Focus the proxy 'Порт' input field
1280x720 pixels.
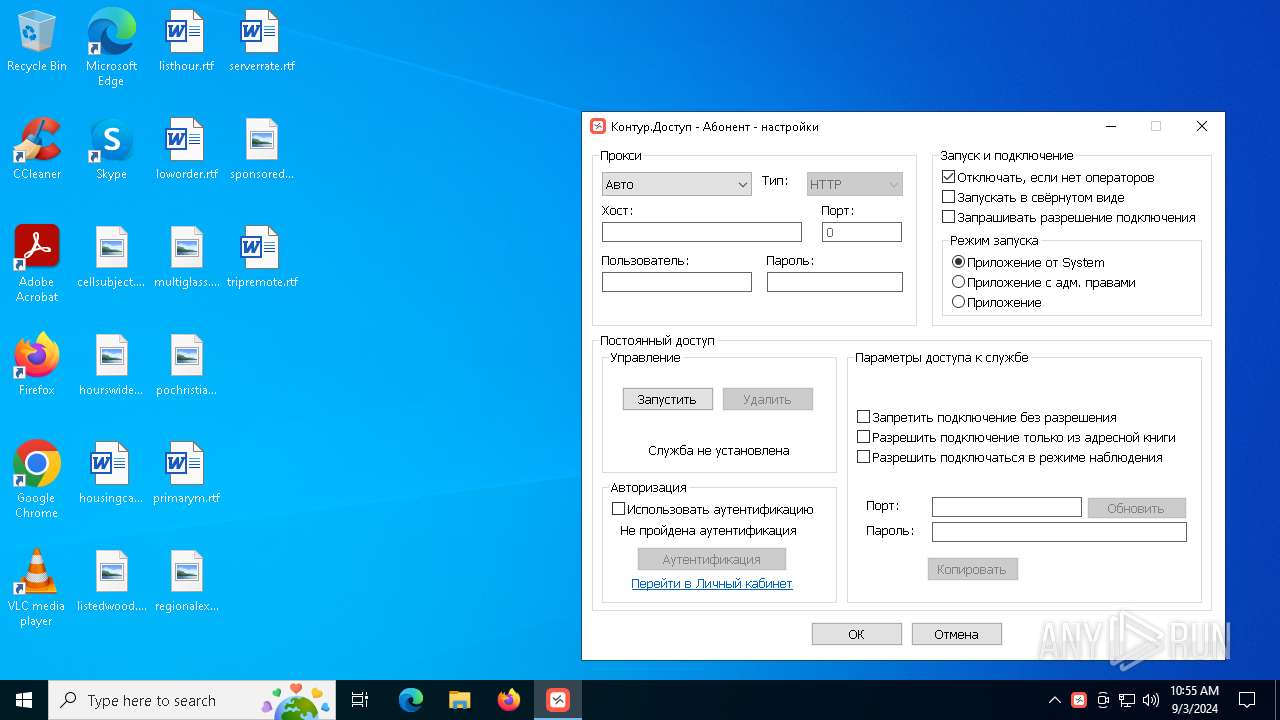coord(862,232)
